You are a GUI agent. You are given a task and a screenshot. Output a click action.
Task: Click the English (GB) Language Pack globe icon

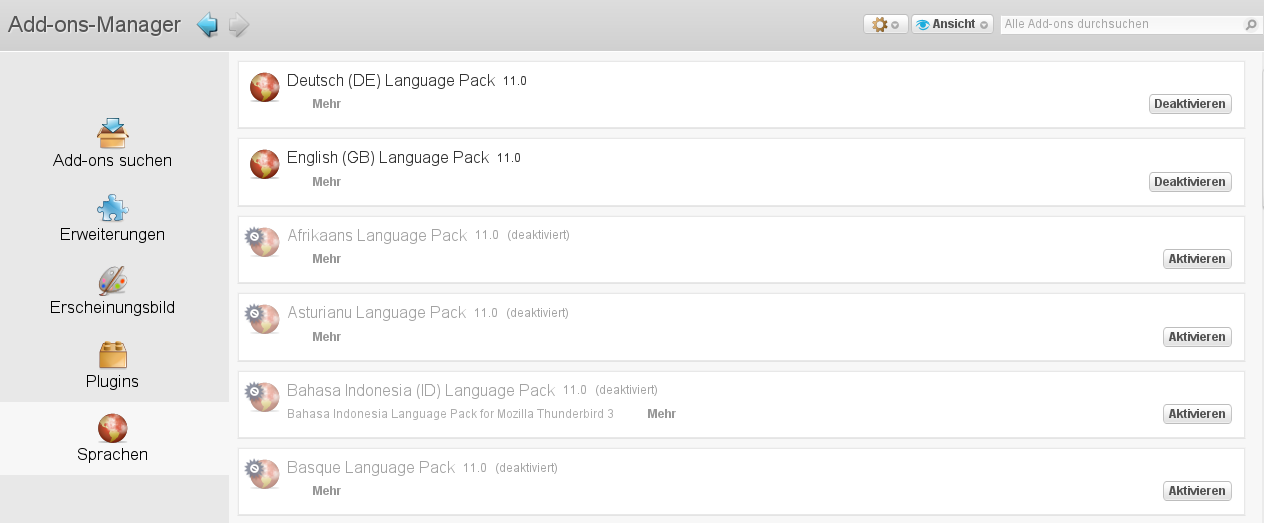(264, 164)
